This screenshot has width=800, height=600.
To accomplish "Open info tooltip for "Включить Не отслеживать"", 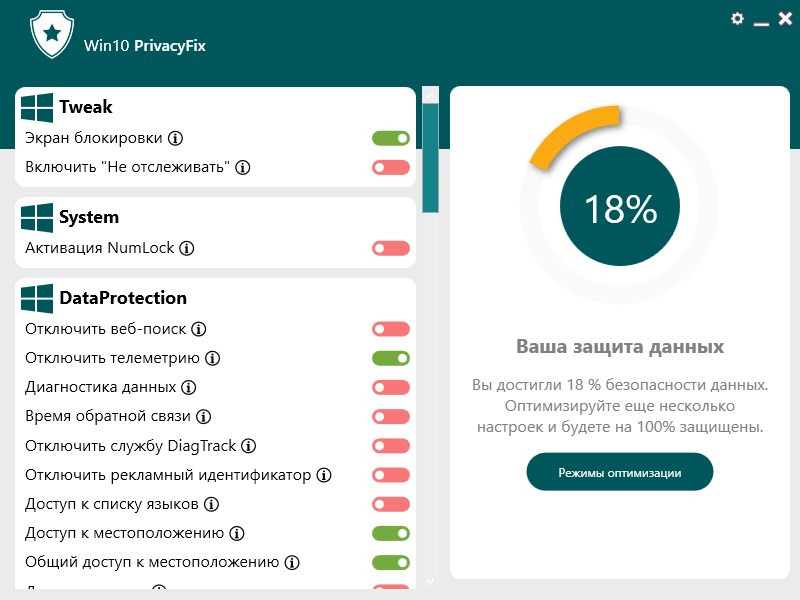I will point(243,167).
